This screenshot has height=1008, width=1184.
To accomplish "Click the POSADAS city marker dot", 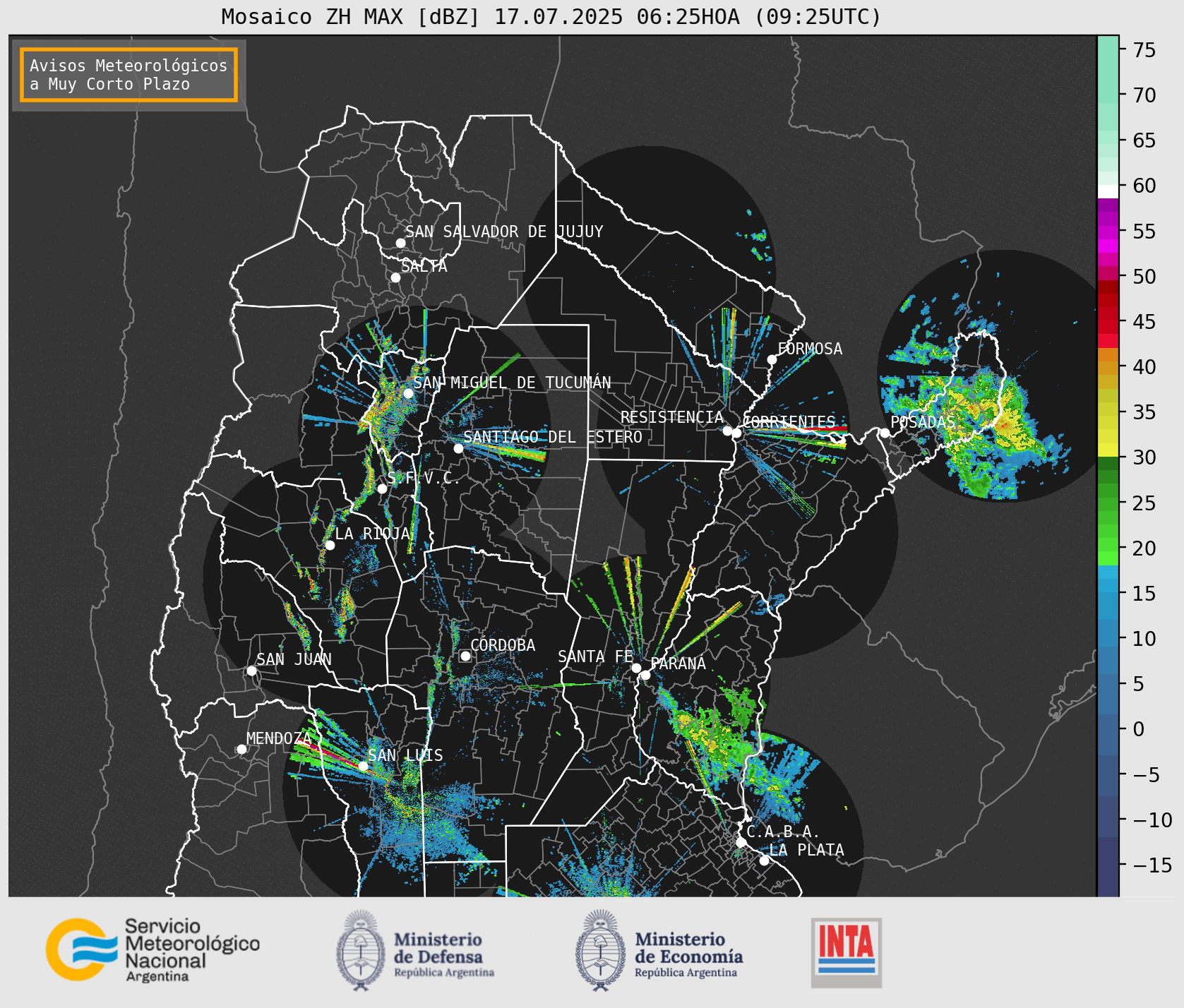I will point(885,433).
